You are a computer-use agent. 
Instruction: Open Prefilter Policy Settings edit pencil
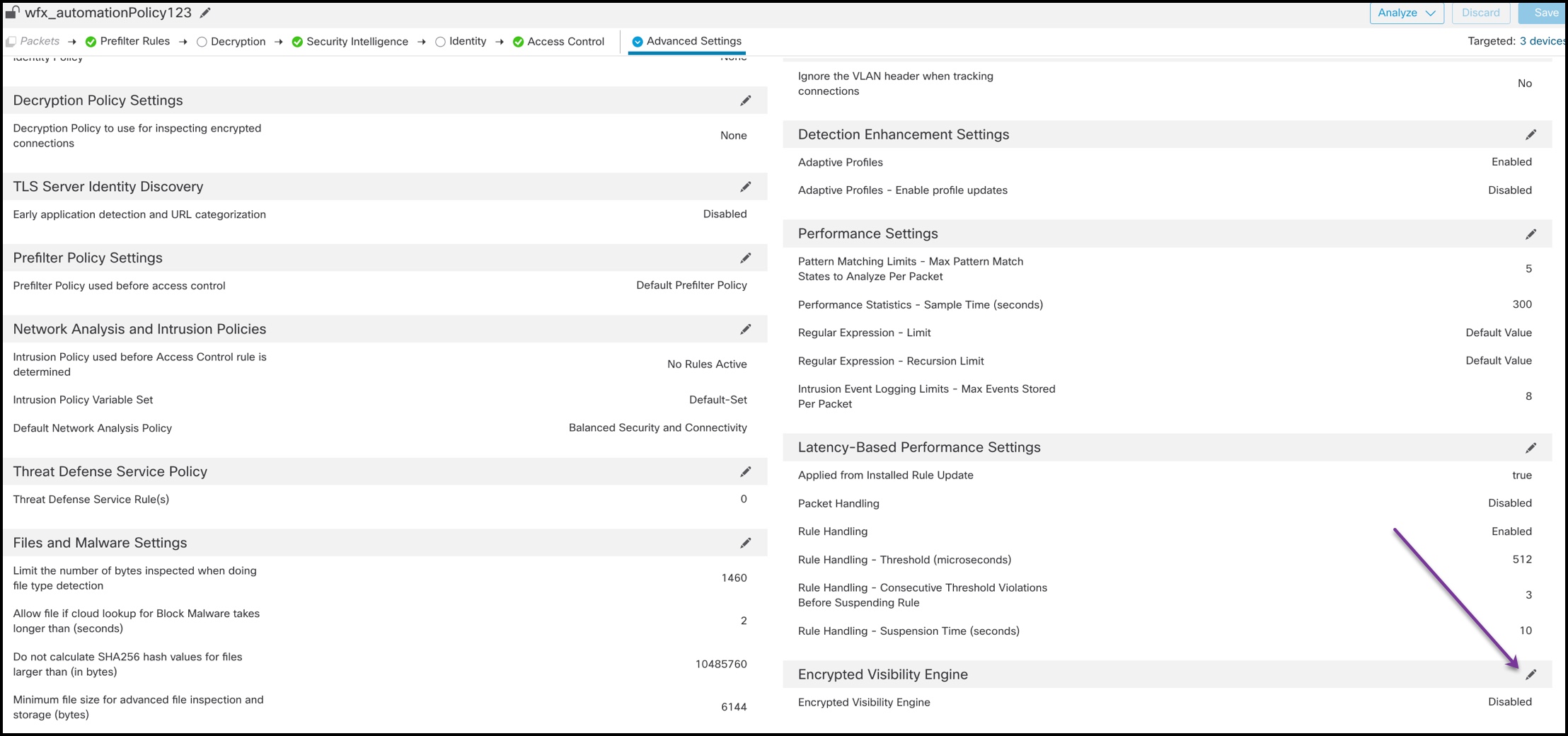745,258
